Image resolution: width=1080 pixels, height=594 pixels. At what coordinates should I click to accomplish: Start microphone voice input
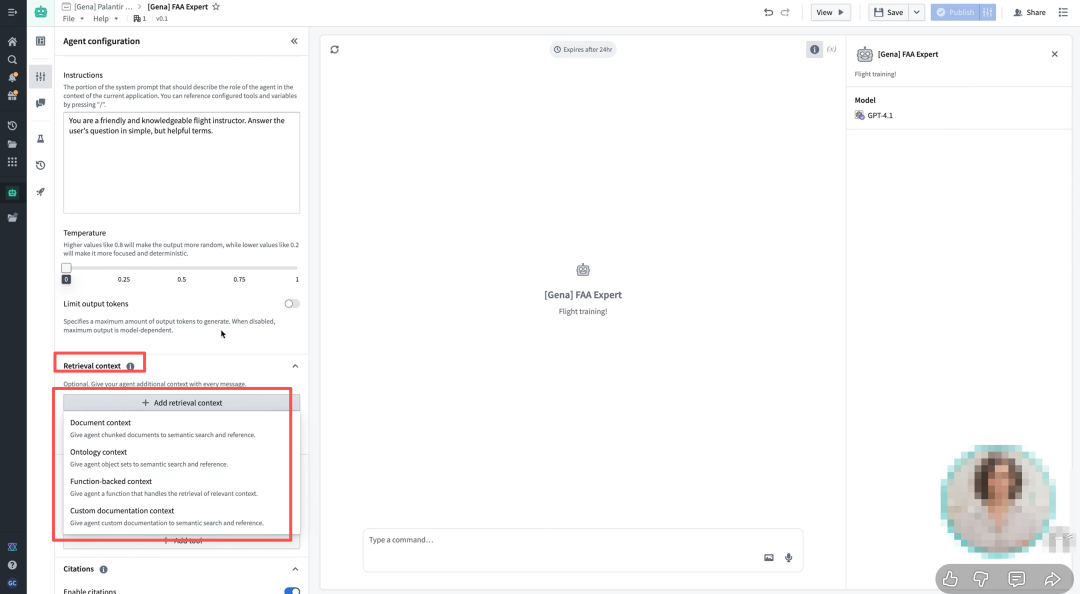coord(789,557)
